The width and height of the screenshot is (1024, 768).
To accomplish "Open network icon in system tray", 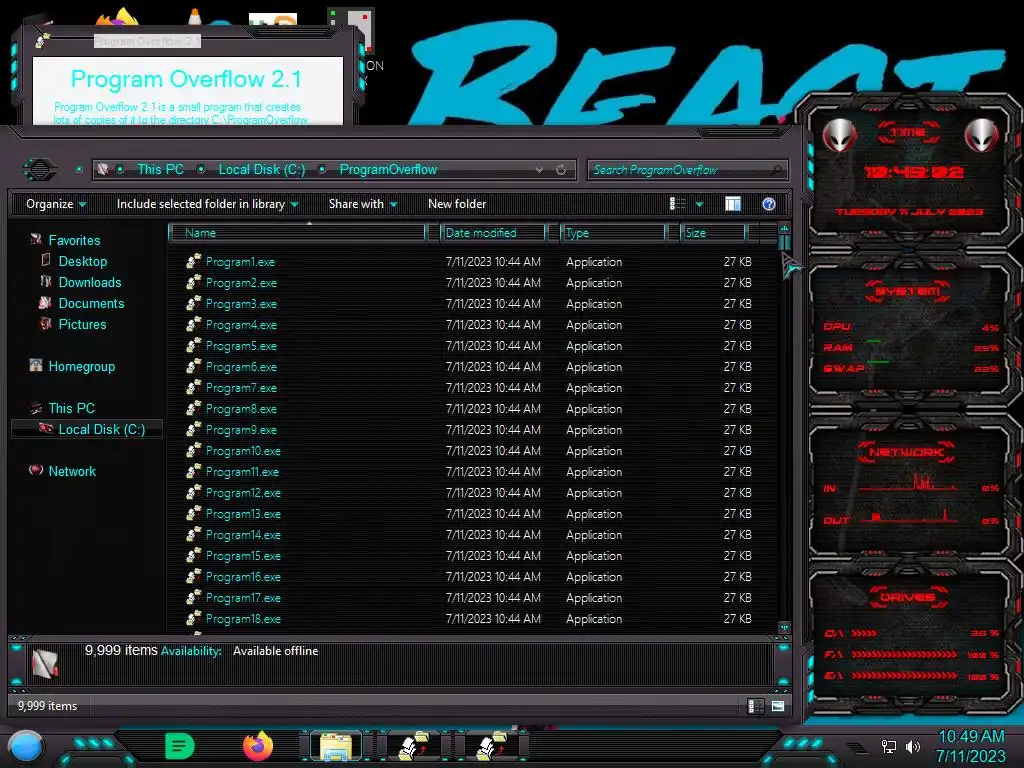I will tap(889, 746).
